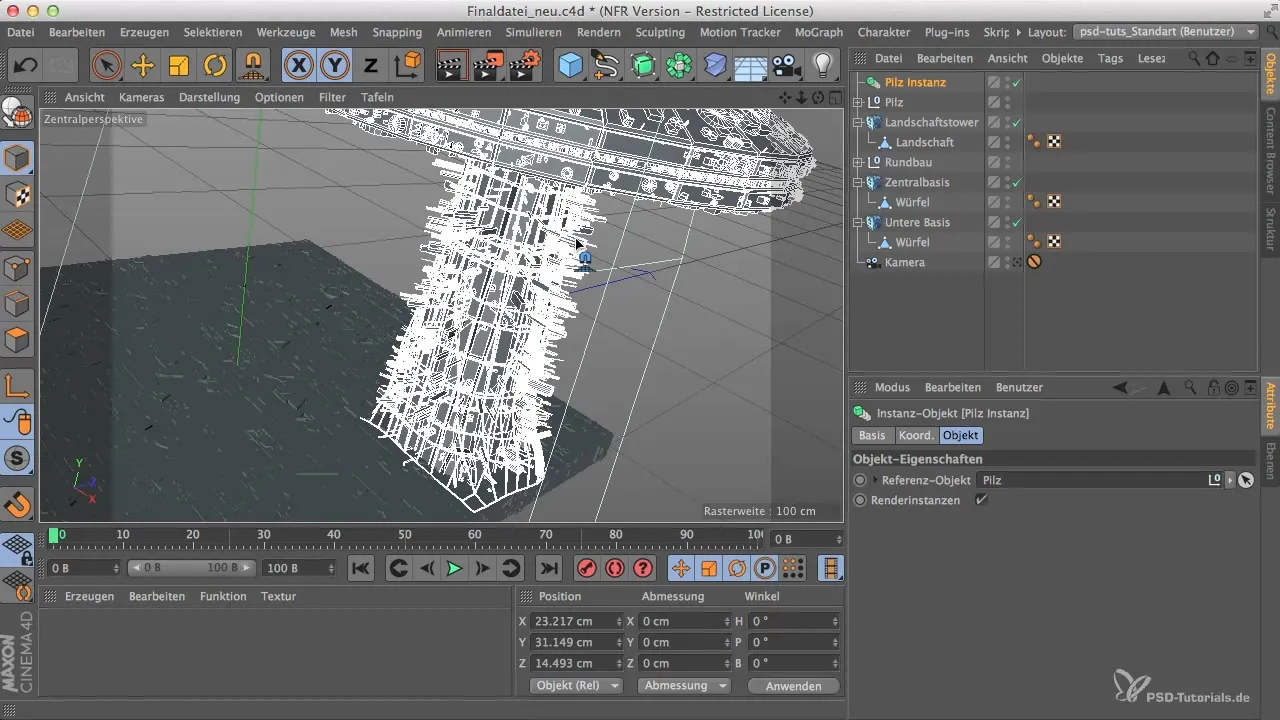Viewport: 1280px width, 720px height.
Task: Switch to the Koord. tab
Action: click(x=916, y=436)
